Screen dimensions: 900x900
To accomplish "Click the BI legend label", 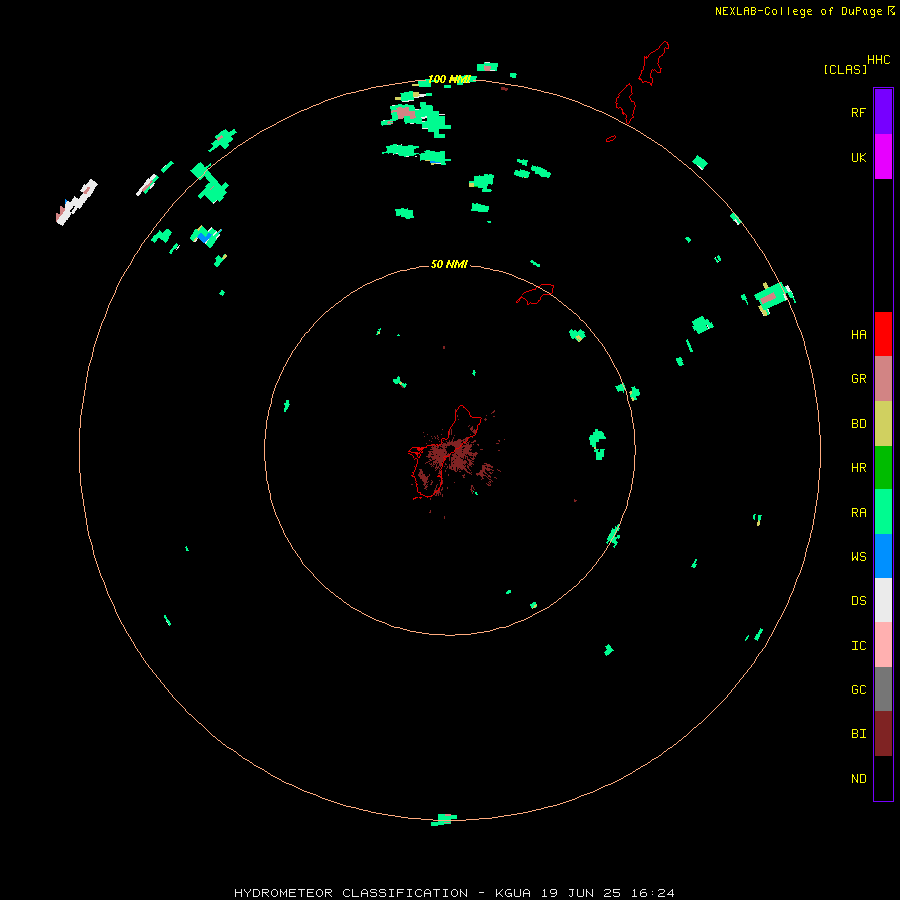I will point(858,734).
